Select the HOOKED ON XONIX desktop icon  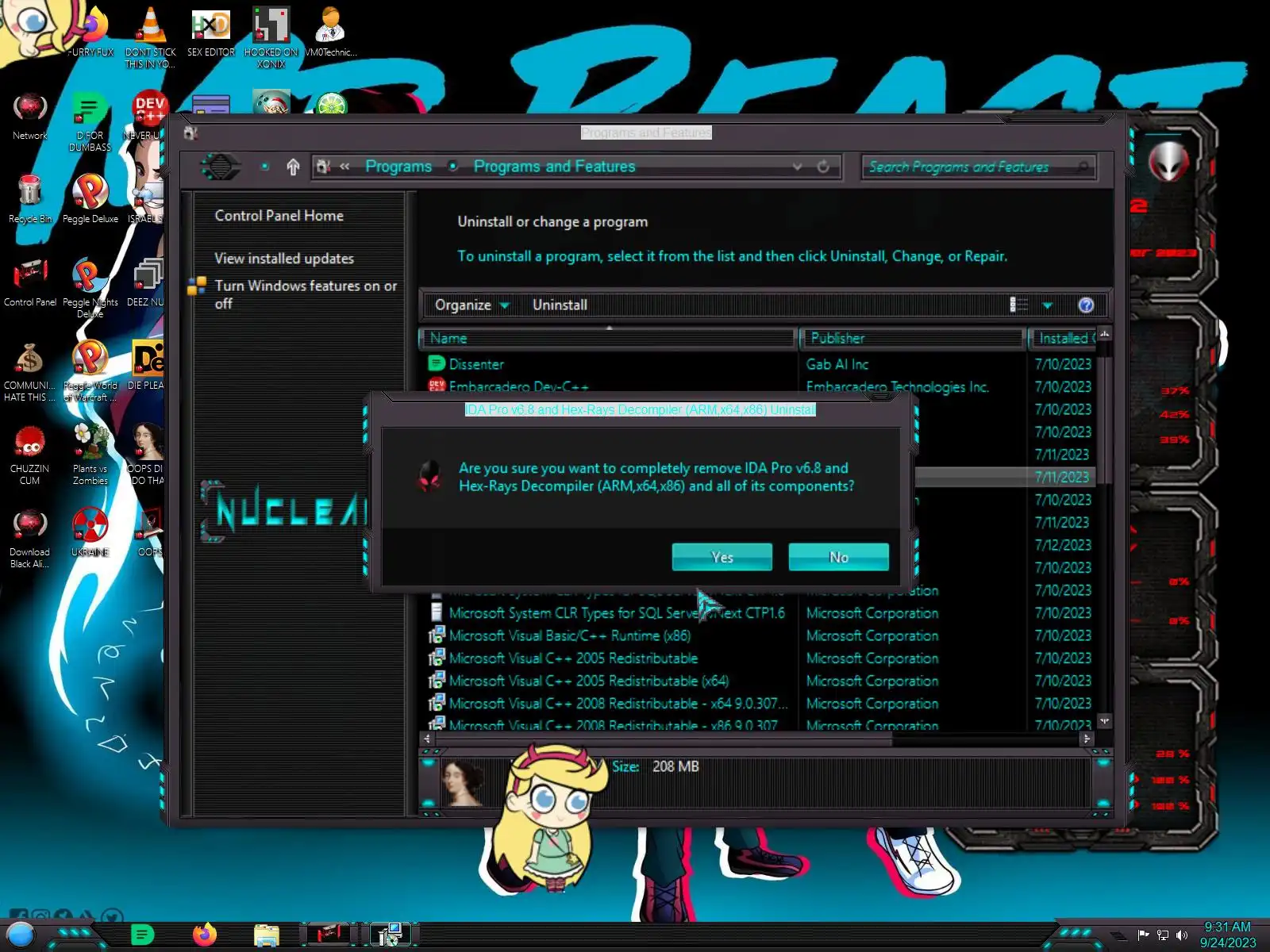pos(271,37)
